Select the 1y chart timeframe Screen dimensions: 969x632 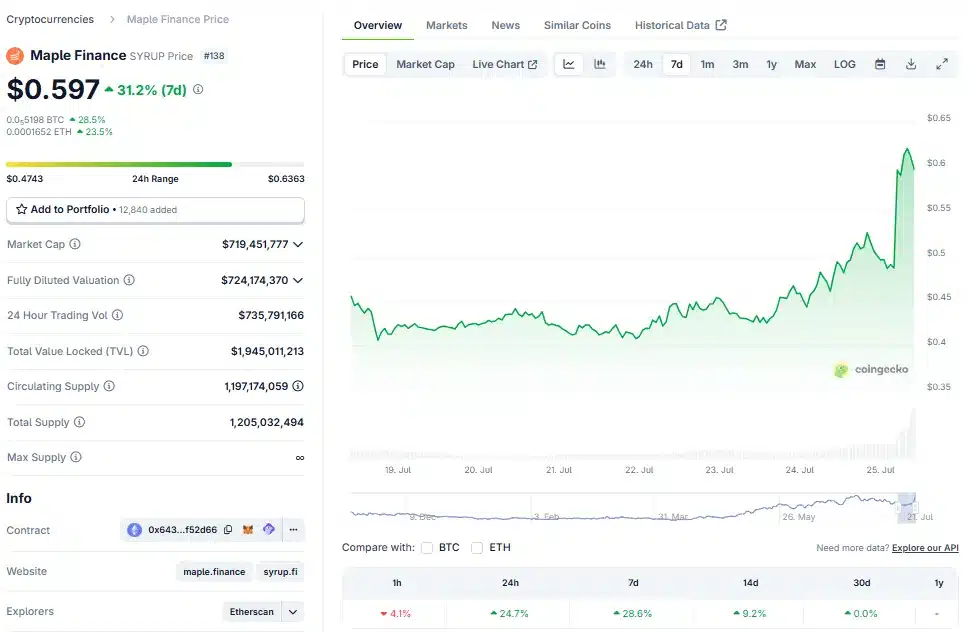click(x=772, y=64)
